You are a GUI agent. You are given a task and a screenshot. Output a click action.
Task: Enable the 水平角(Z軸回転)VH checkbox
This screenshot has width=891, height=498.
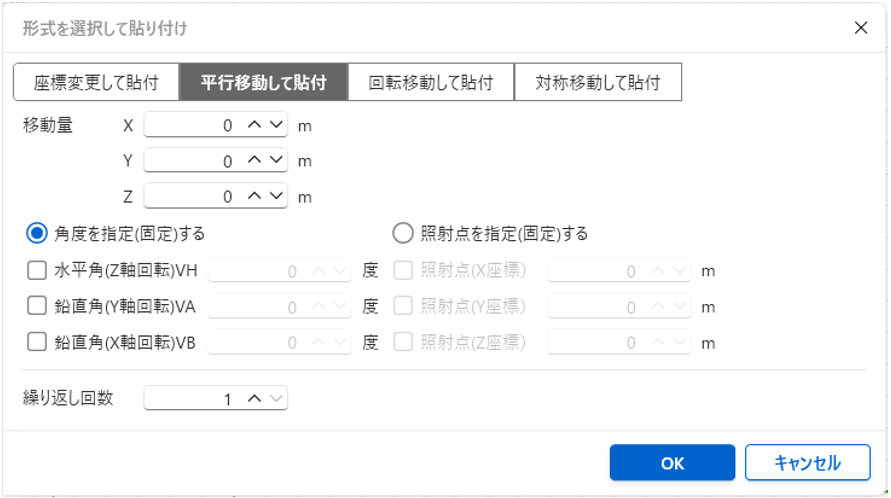coord(37,270)
